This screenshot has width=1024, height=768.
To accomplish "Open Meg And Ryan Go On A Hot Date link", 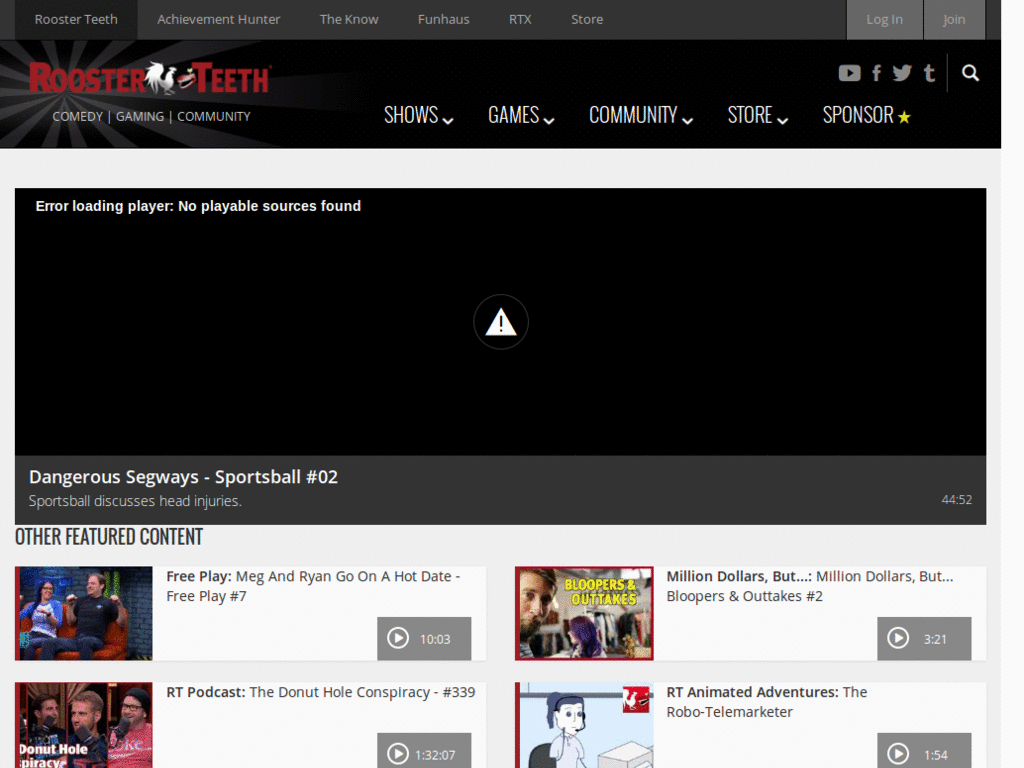I will pyautogui.click(x=313, y=586).
